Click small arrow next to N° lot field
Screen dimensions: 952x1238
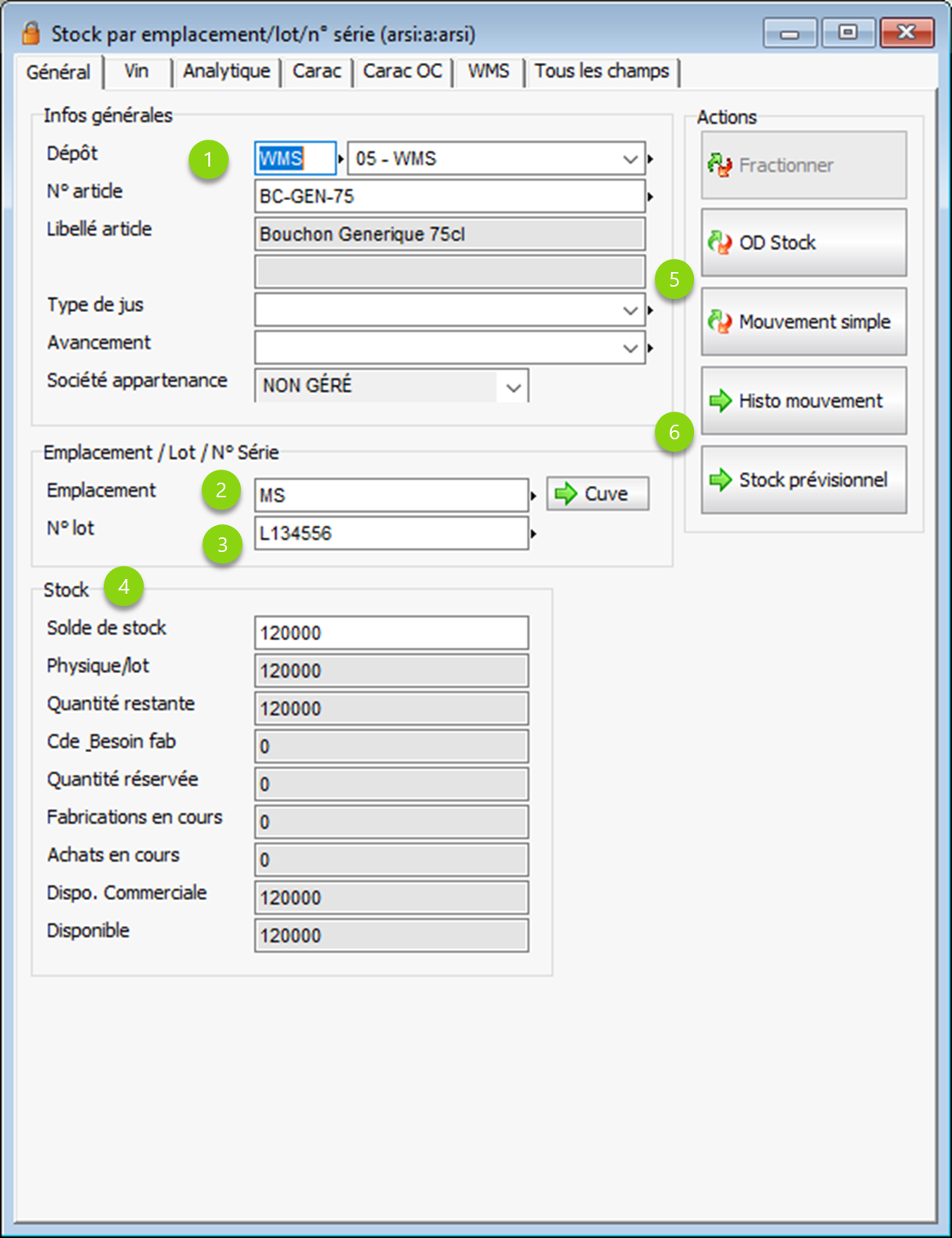click(533, 534)
